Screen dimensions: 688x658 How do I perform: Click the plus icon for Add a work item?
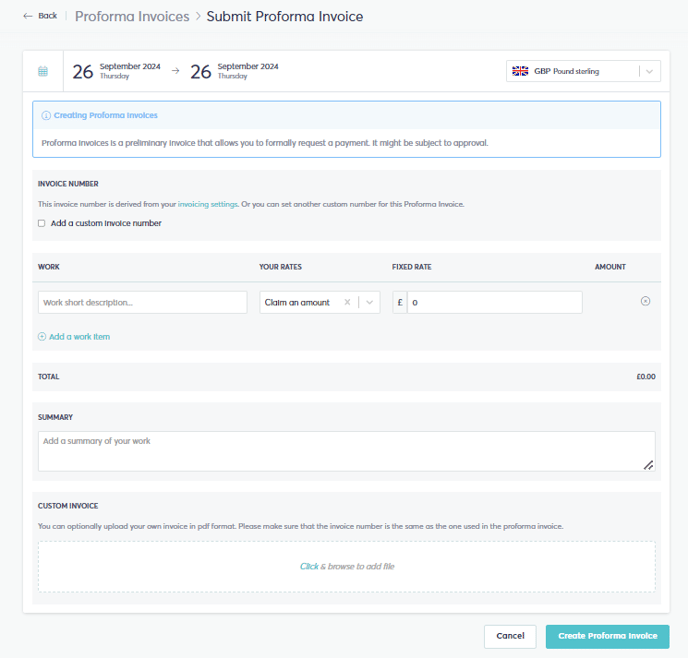coord(42,336)
